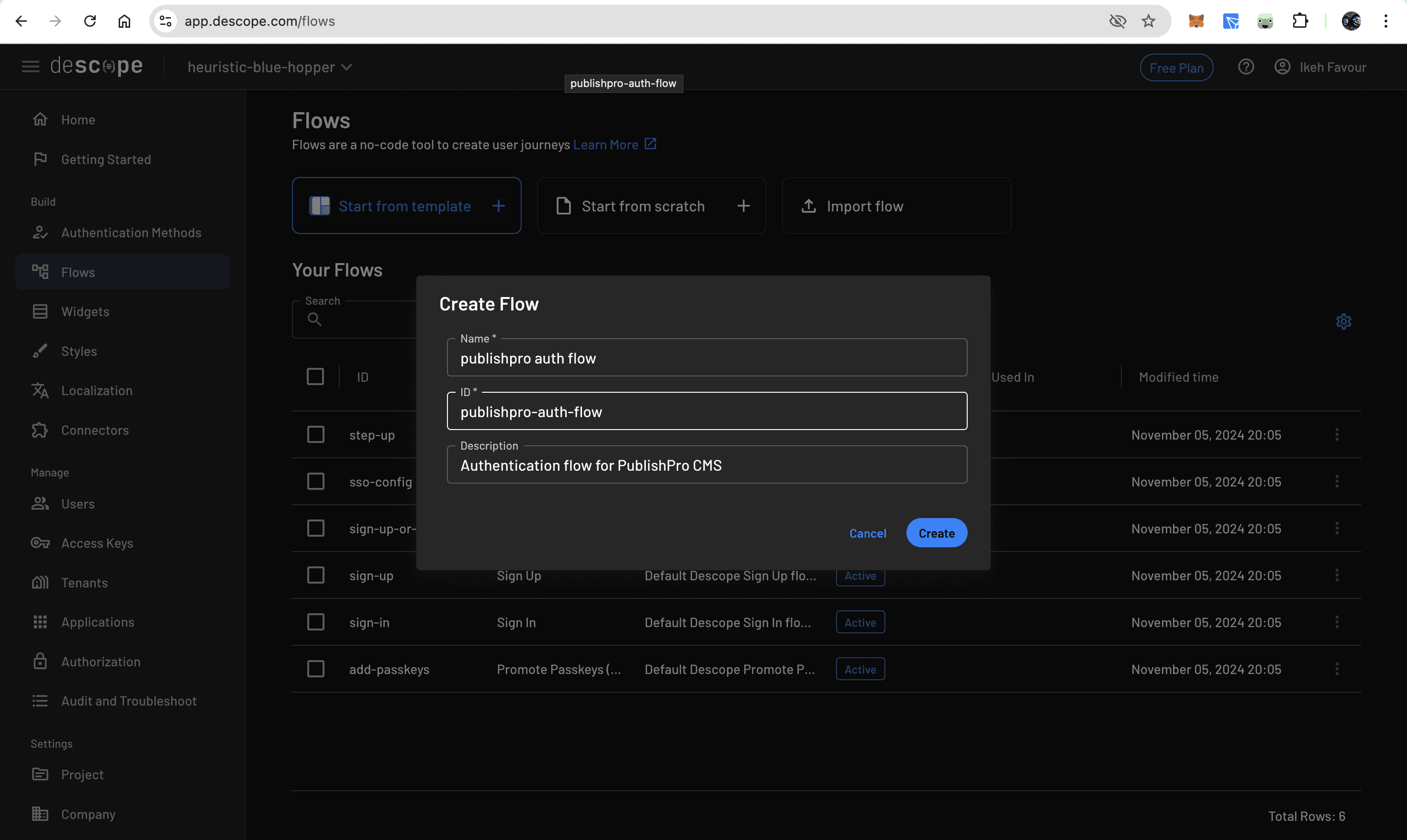Toggle the select-all checkbox in table header

click(315, 377)
